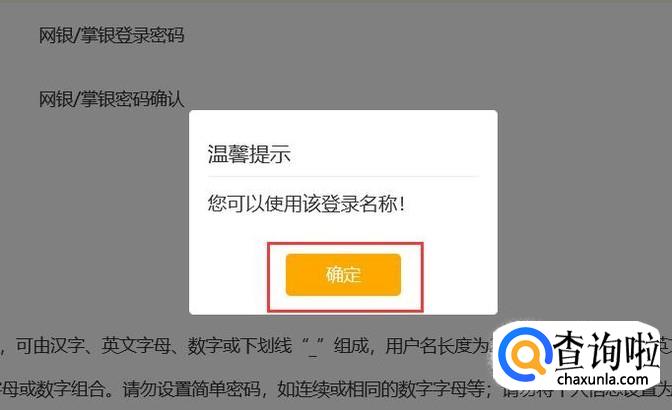This screenshot has height=410, width=672.
Task: Click blank white area right of 温馨提示
Action: pyautogui.click(x=386, y=154)
